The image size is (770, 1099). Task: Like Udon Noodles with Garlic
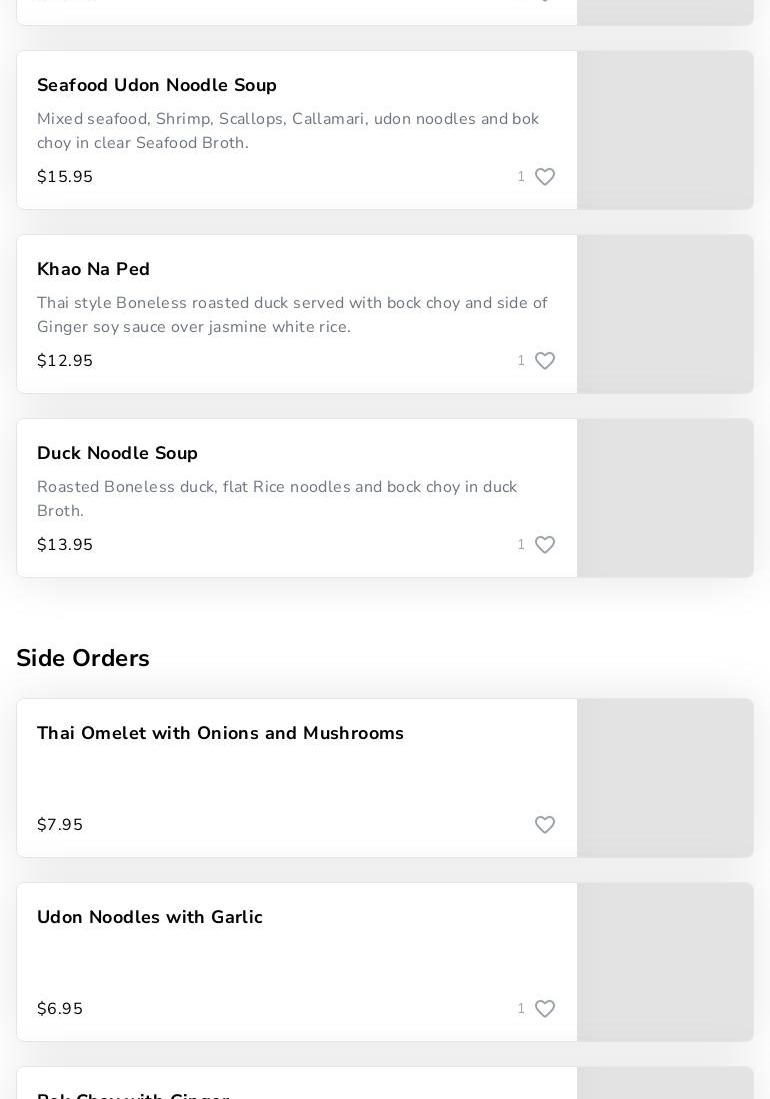[544, 1009]
